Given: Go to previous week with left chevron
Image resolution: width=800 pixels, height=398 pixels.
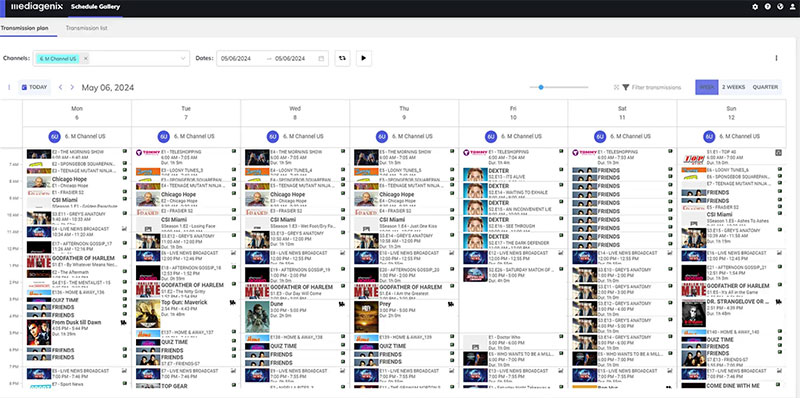Looking at the screenshot, I should (60, 87).
